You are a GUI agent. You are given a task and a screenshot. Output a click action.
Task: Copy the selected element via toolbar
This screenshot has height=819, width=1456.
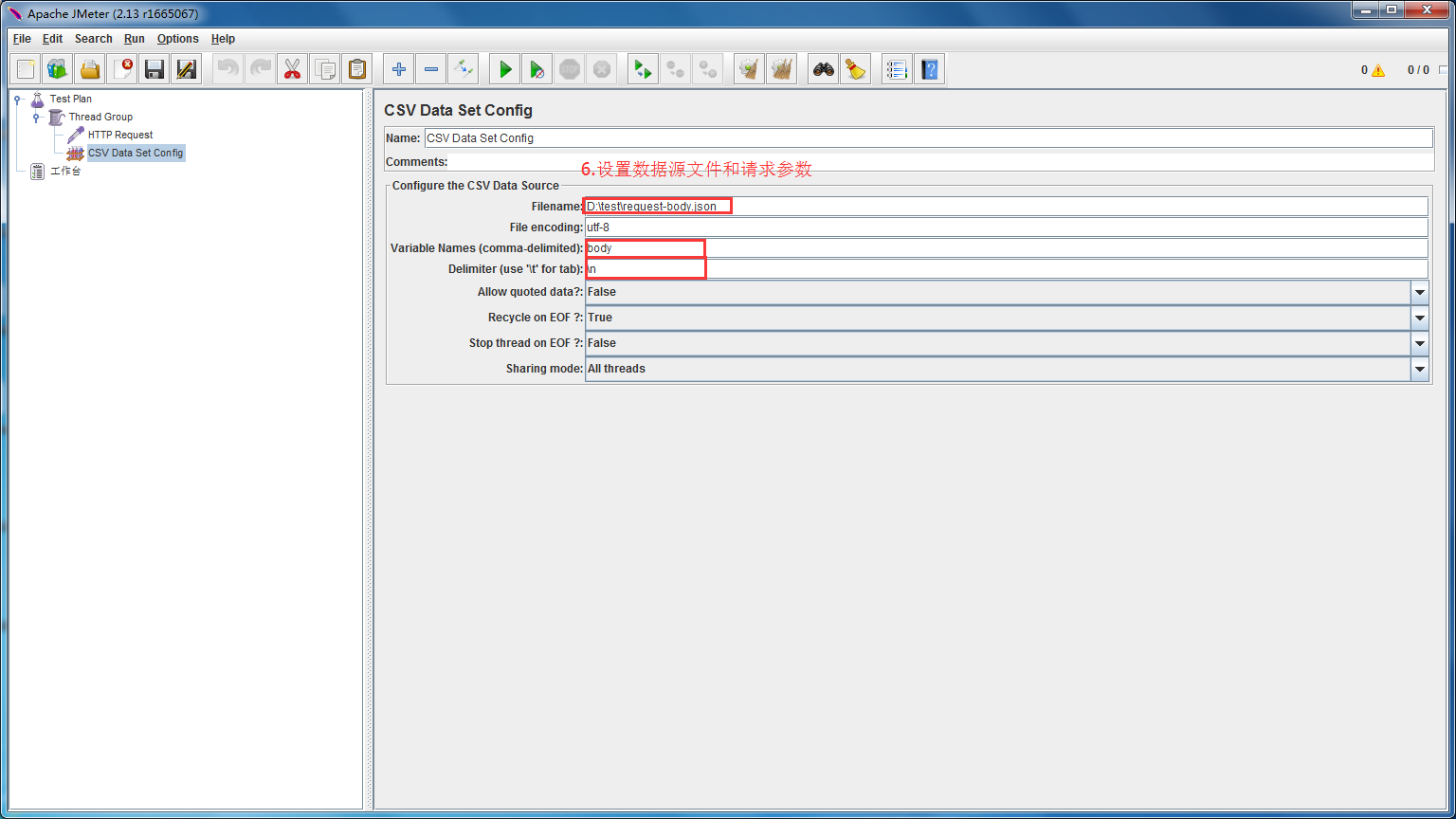click(x=325, y=69)
